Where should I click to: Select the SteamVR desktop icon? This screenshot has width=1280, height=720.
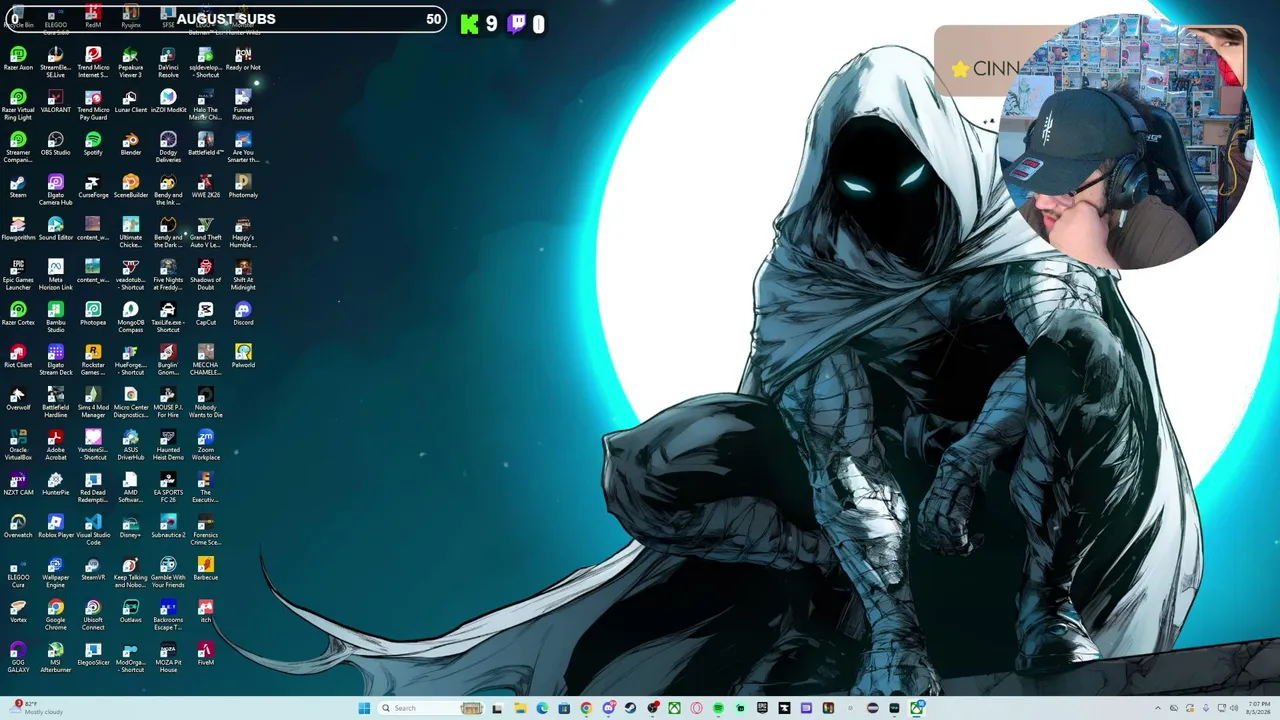click(93, 570)
